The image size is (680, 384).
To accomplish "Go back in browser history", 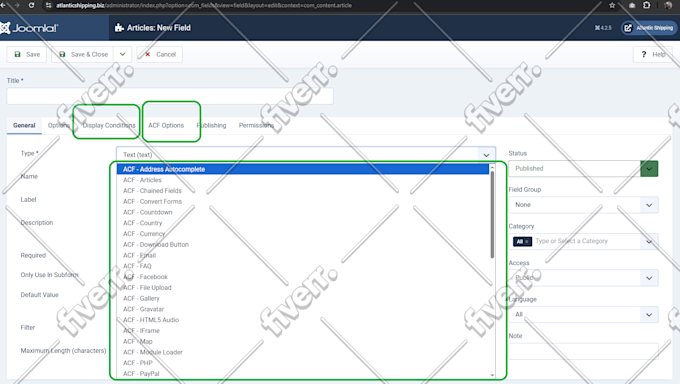I will pyautogui.click(x=3, y=5).
